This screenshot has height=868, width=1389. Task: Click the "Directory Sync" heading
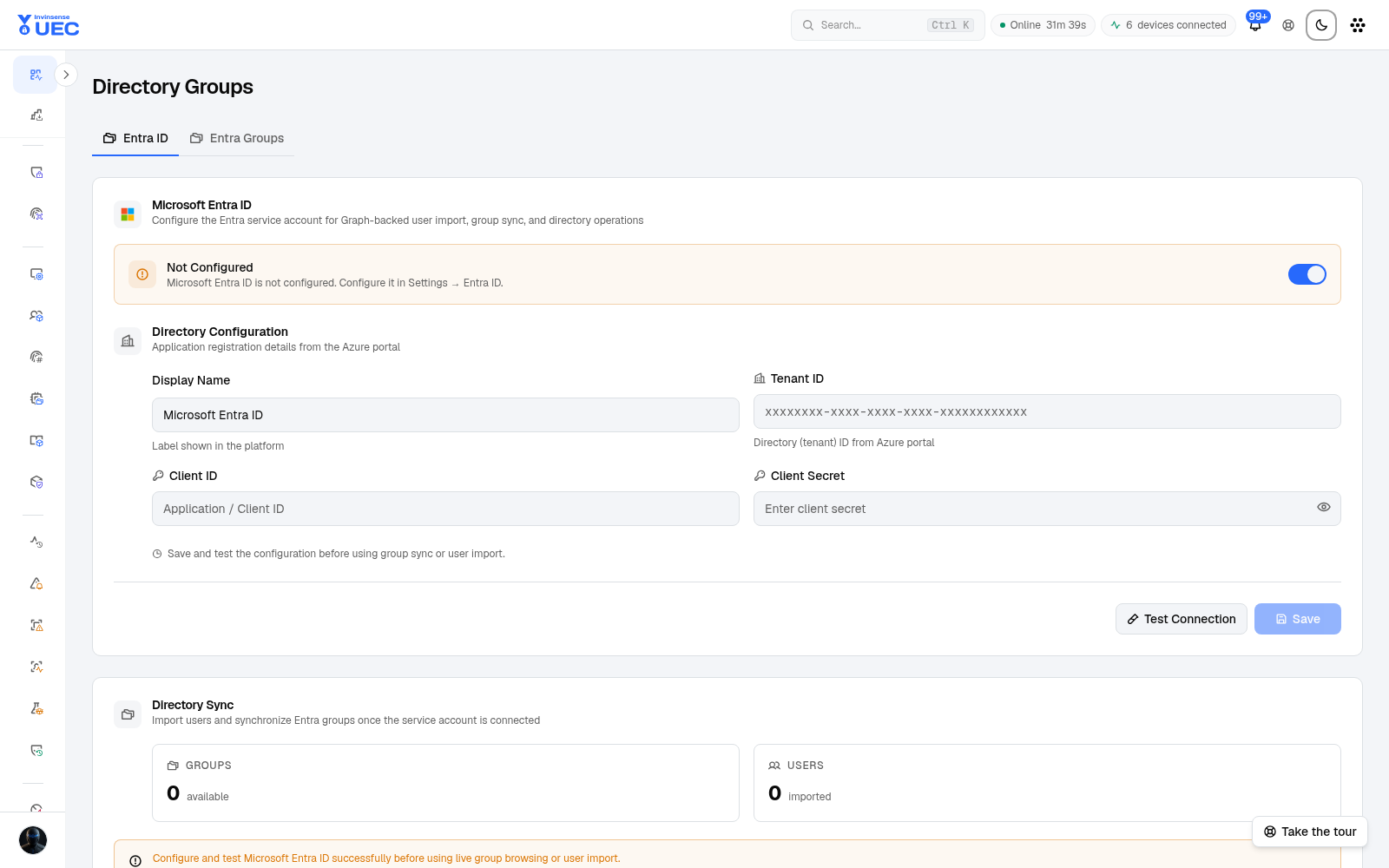(193, 705)
